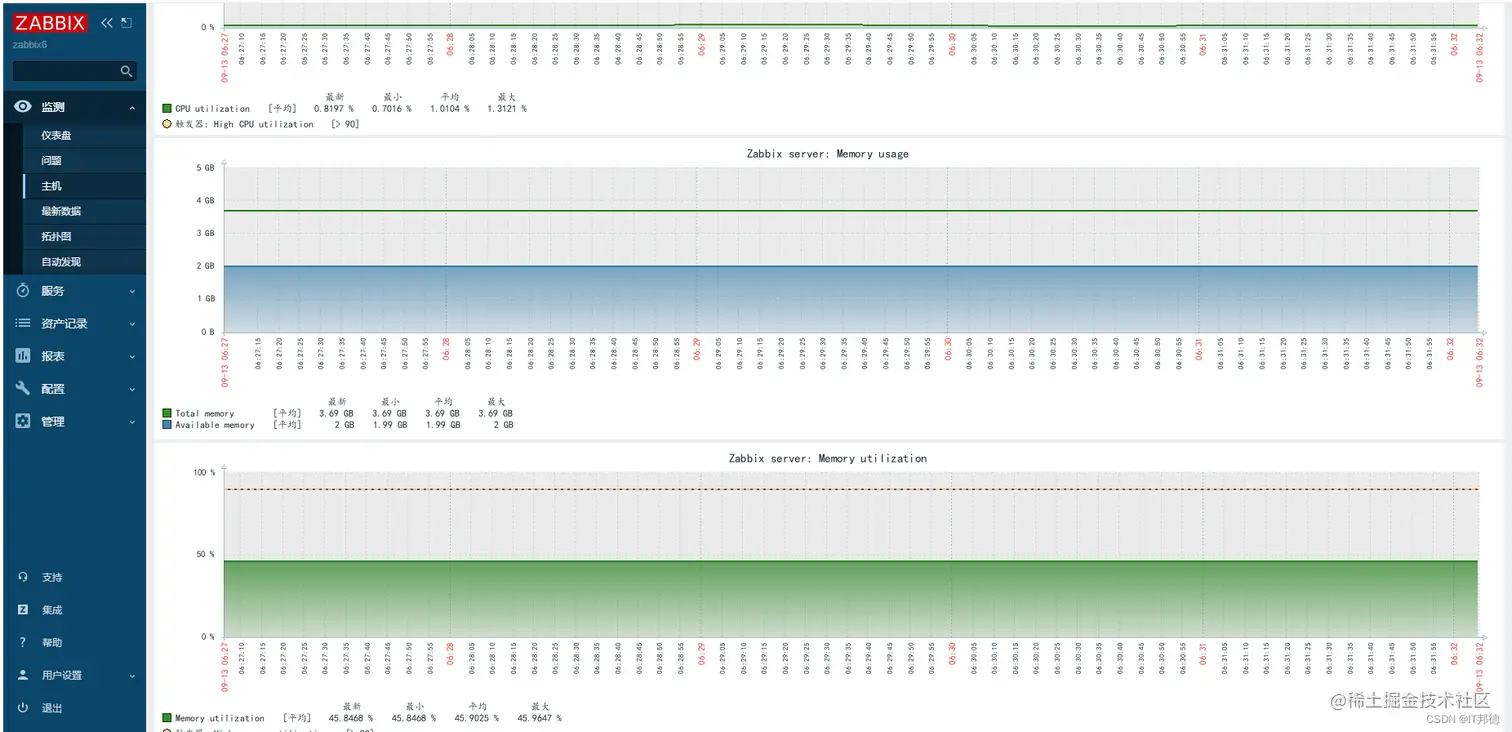1512x732 pixels.
Task: Click CPU max value 1.3121 %
Action: point(506,108)
